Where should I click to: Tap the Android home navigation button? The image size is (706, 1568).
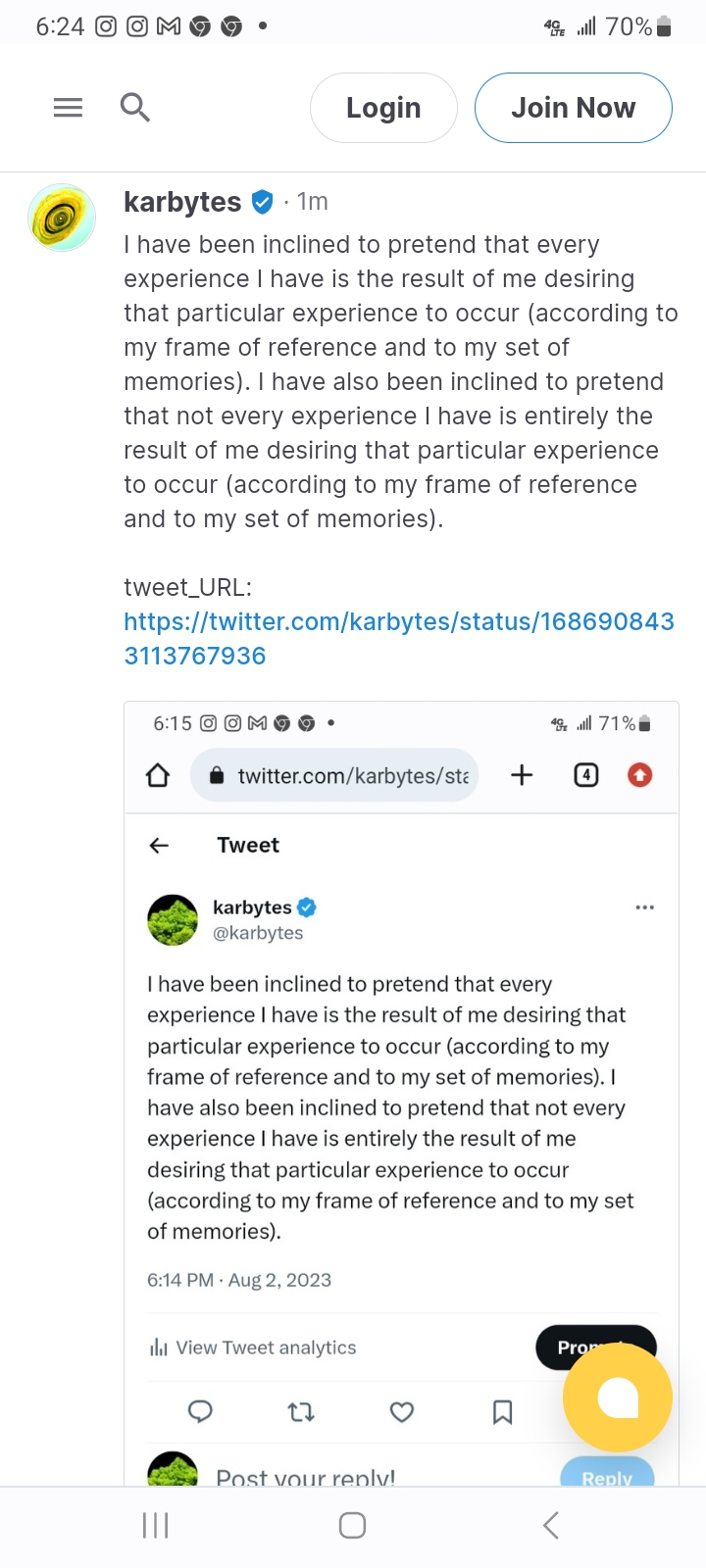click(x=352, y=1525)
